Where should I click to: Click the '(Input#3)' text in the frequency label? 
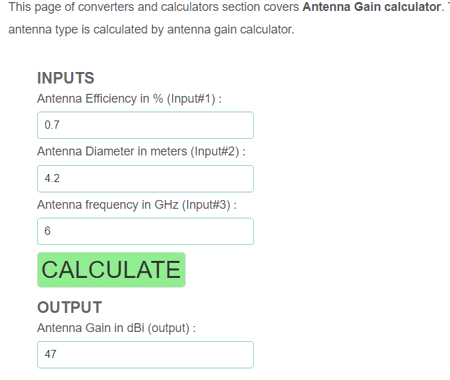click(206, 205)
